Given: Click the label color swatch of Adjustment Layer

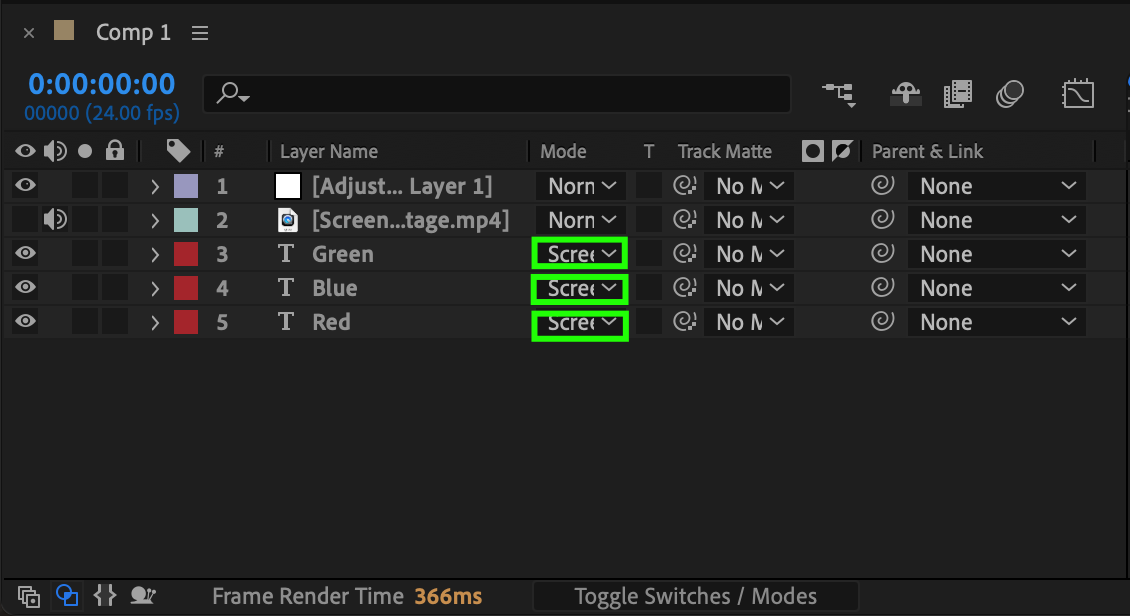Looking at the screenshot, I should 186,186.
